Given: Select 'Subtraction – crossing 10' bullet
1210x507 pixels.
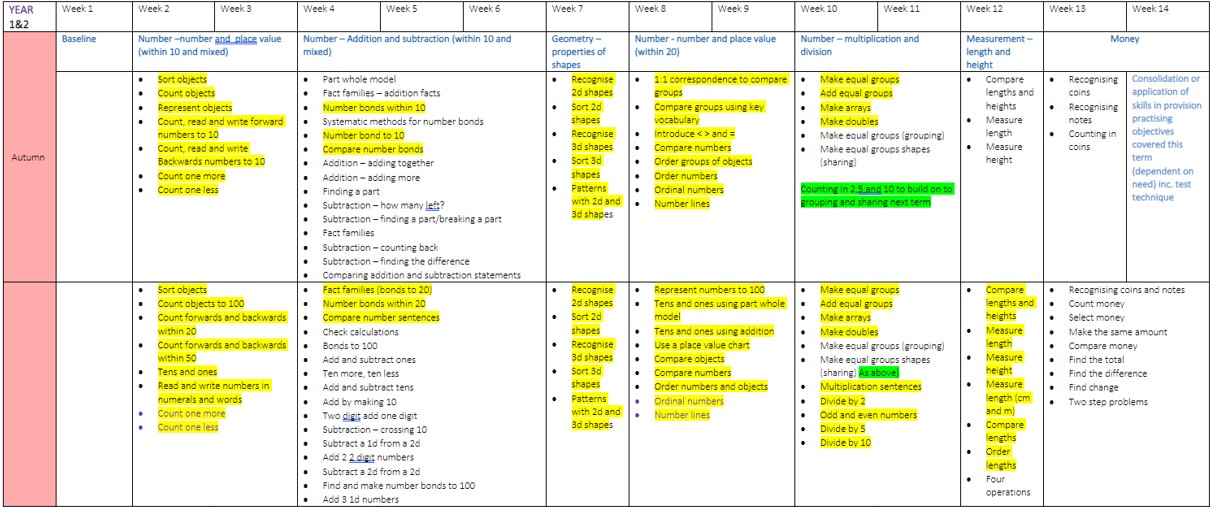Looking at the screenshot, I should [x=379, y=430].
